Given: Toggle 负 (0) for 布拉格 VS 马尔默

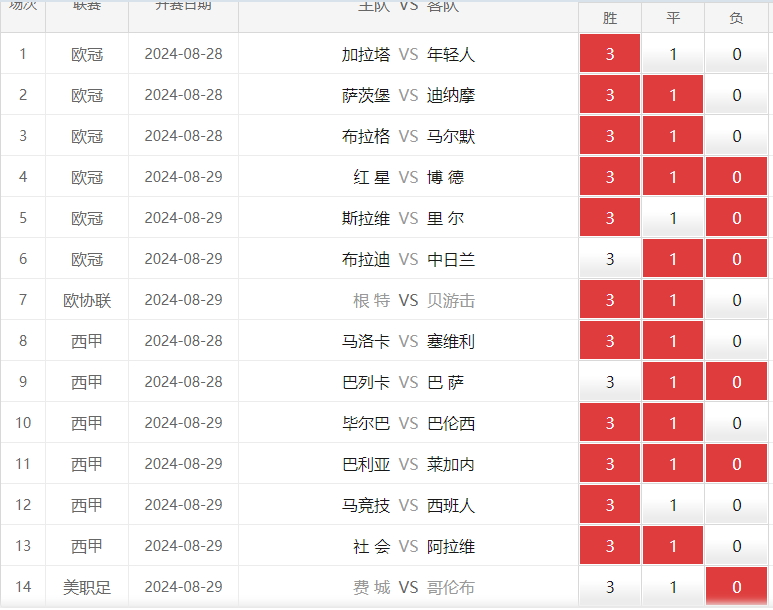Looking at the screenshot, I should point(737,135).
